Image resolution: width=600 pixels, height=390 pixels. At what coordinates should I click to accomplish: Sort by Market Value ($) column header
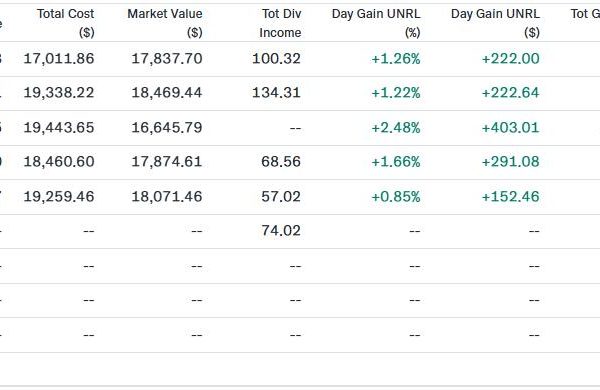[165, 23]
